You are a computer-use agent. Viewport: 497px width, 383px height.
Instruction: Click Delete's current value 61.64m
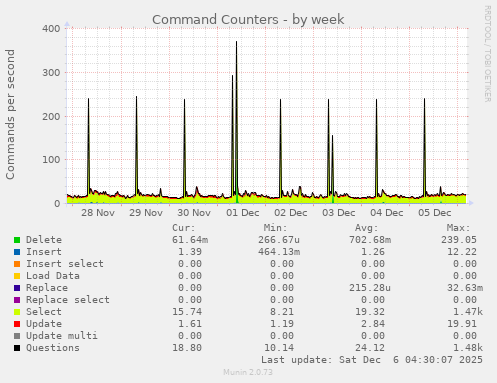[190, 240]
